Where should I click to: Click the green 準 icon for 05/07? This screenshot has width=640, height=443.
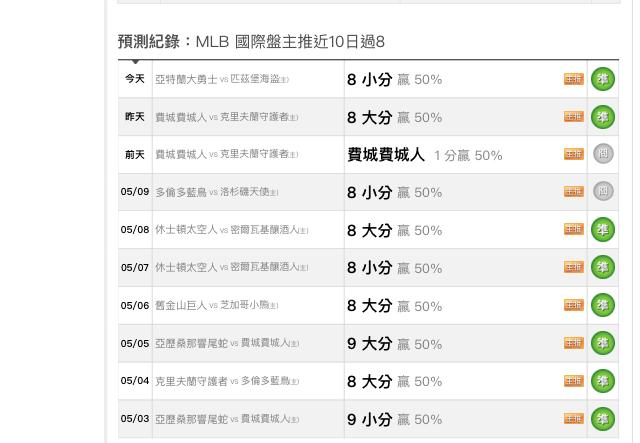(603, 267)
